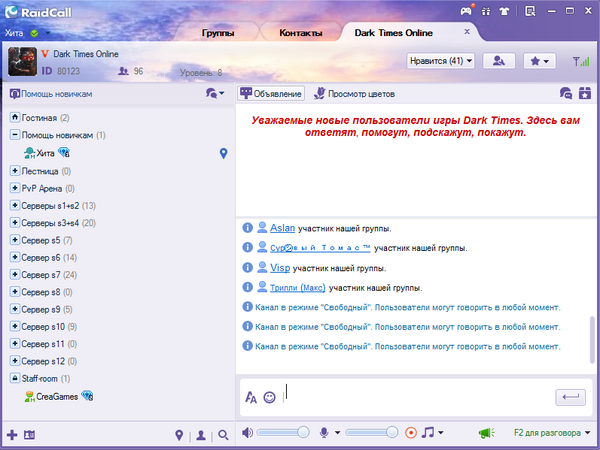This screenshot has height=450, width=600.
Task: Expand the Сервер s6 channel
Action: [x=15, y=257]
